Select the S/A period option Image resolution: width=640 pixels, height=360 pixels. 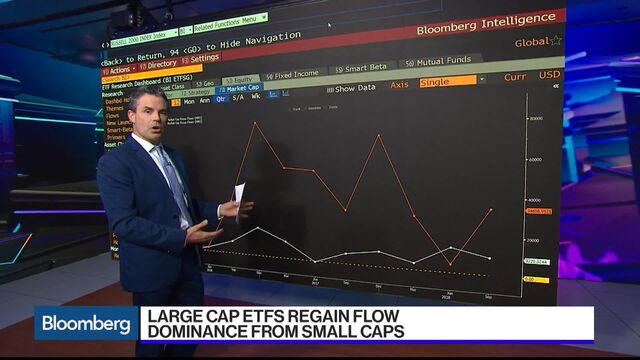click(238, 98)
